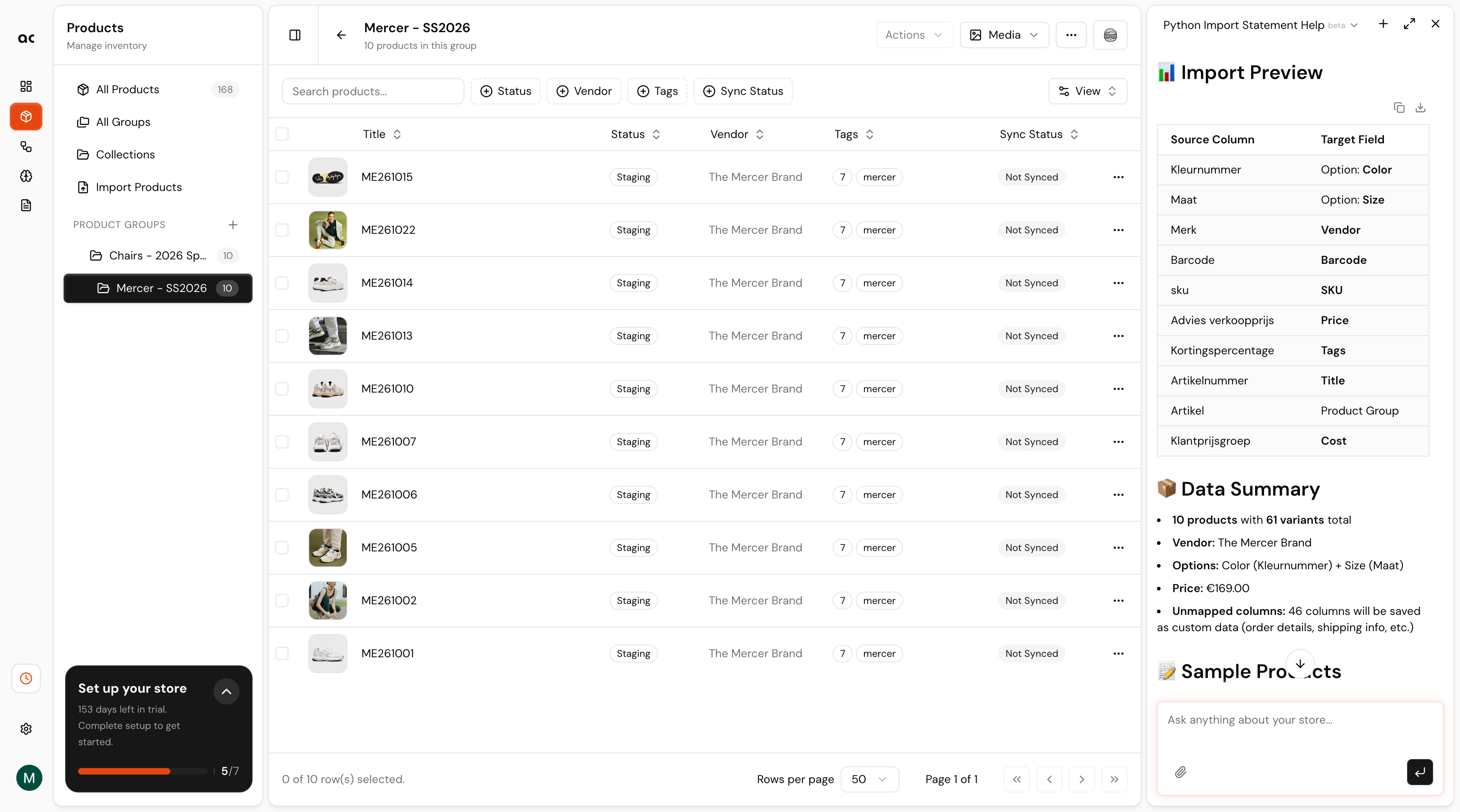Toggle the sidebar panel layout icon
This screenshot has height=812, width=1460.
pos(295,35)
